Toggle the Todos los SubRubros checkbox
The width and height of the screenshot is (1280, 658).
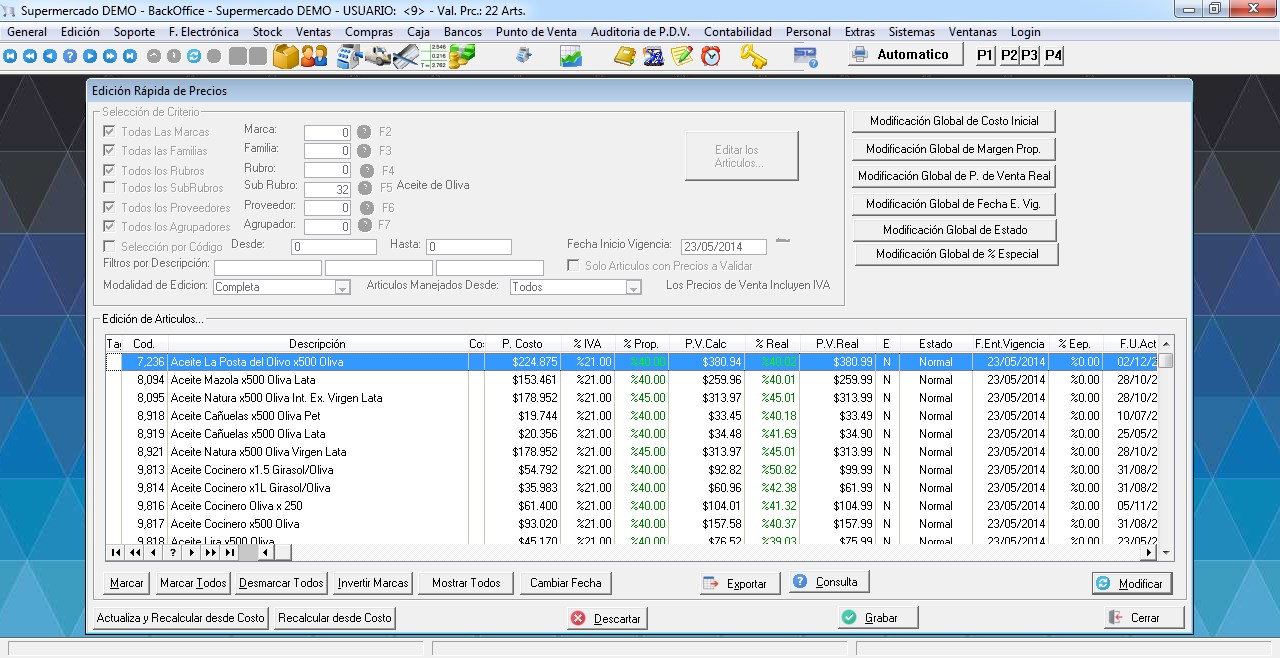(x=110, y=188)
